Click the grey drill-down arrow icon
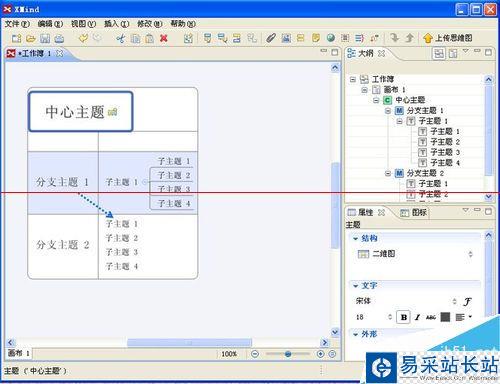This screenshot has width=500, height=384. (x=395, y=38)
